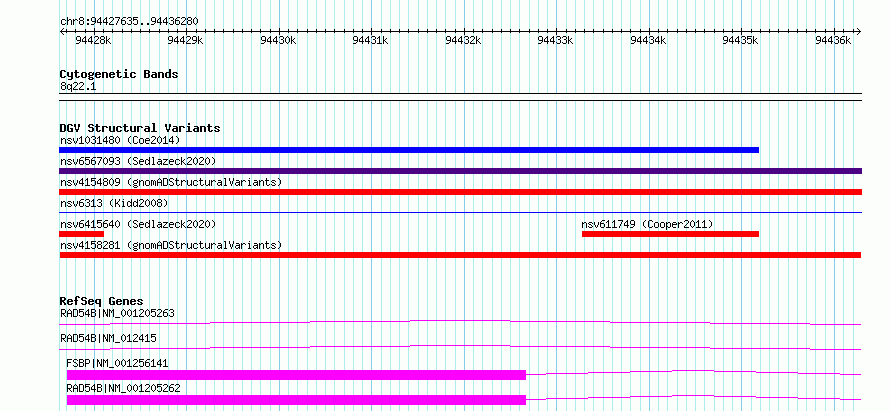This screenshot has width=890, height=411.
Task: Click the red nsv611749 variant bar
Action: (x=670, y=234)
